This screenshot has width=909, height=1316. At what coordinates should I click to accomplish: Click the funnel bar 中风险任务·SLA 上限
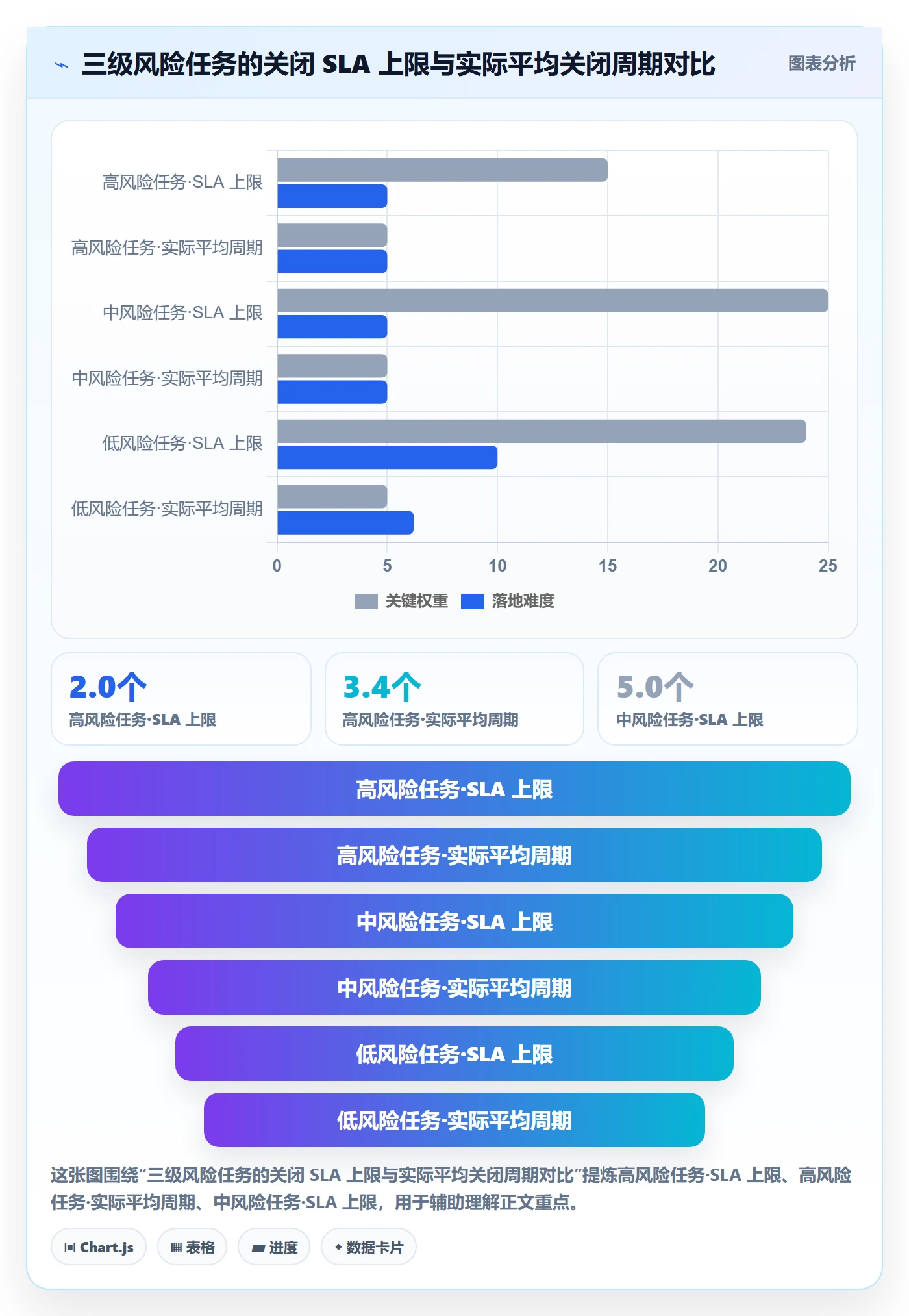point(454,921)
